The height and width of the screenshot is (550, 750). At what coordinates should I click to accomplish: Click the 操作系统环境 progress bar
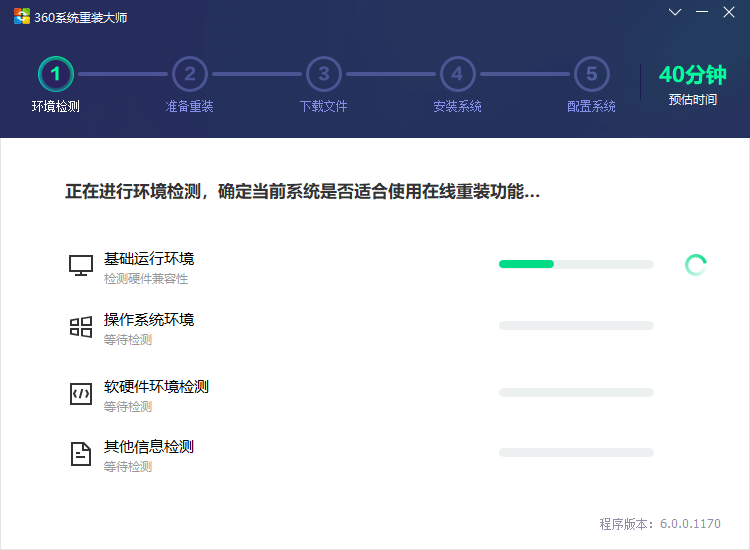point(576,326)
